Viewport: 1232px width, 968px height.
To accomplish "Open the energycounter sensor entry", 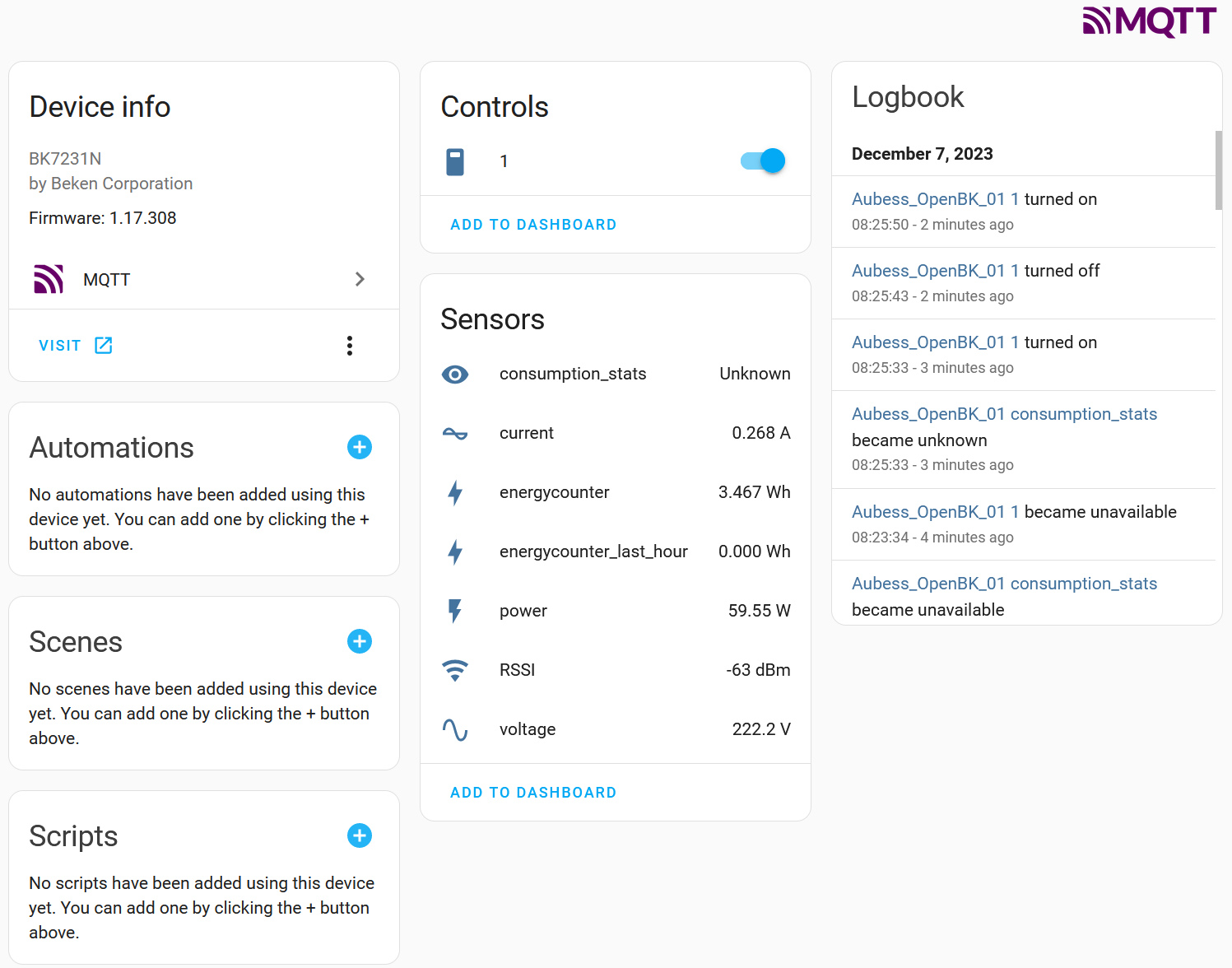I will coord(554,492).
